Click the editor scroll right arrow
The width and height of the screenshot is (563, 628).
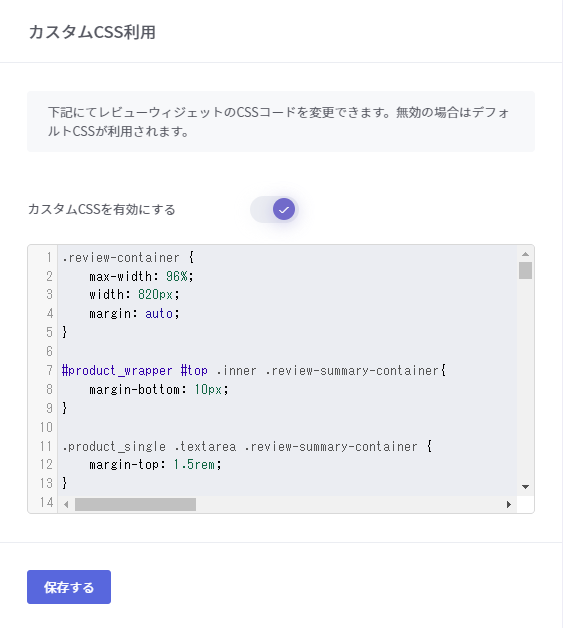(509, 505)
